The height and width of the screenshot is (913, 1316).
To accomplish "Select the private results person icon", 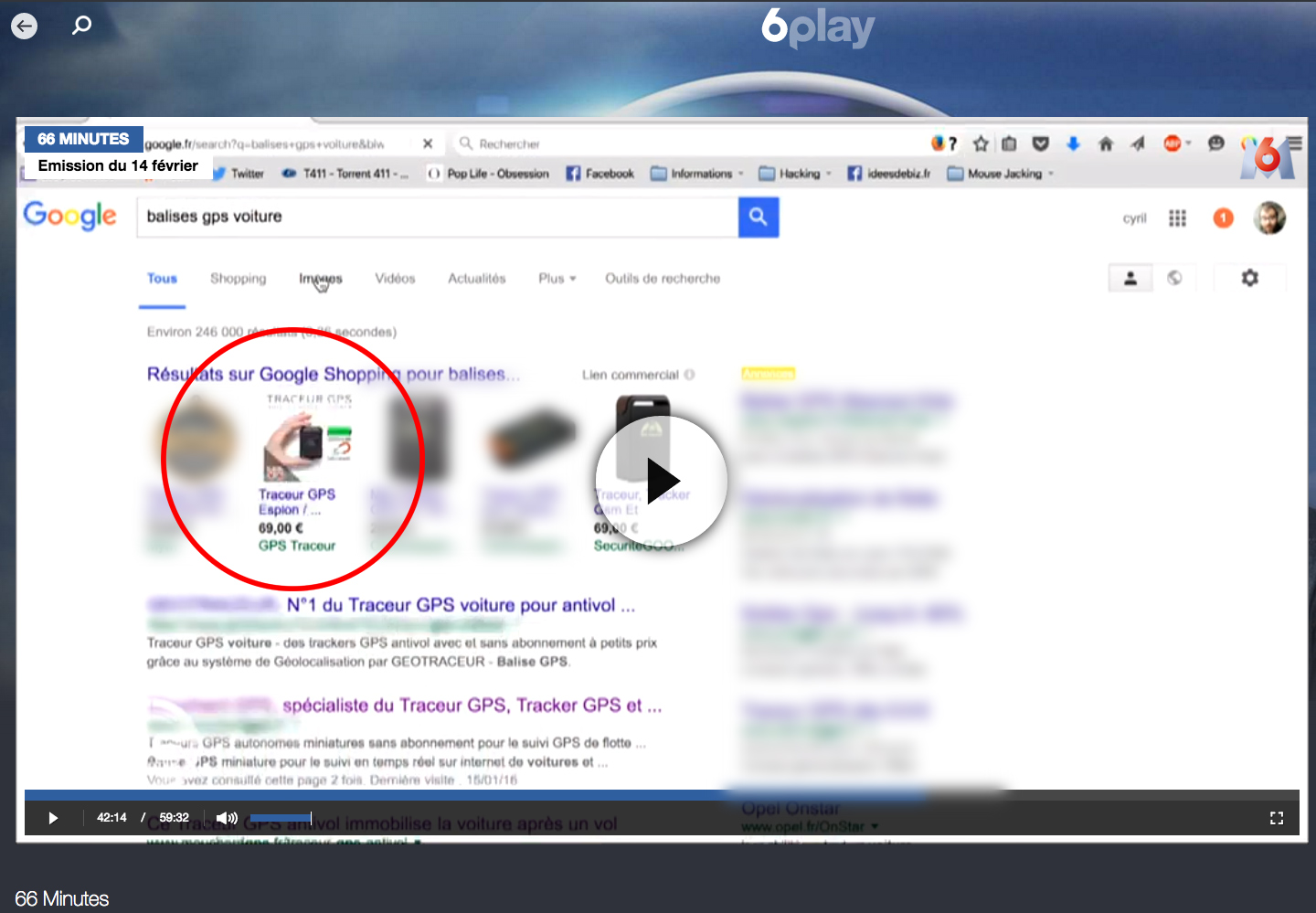I will tap(1130, 278).
